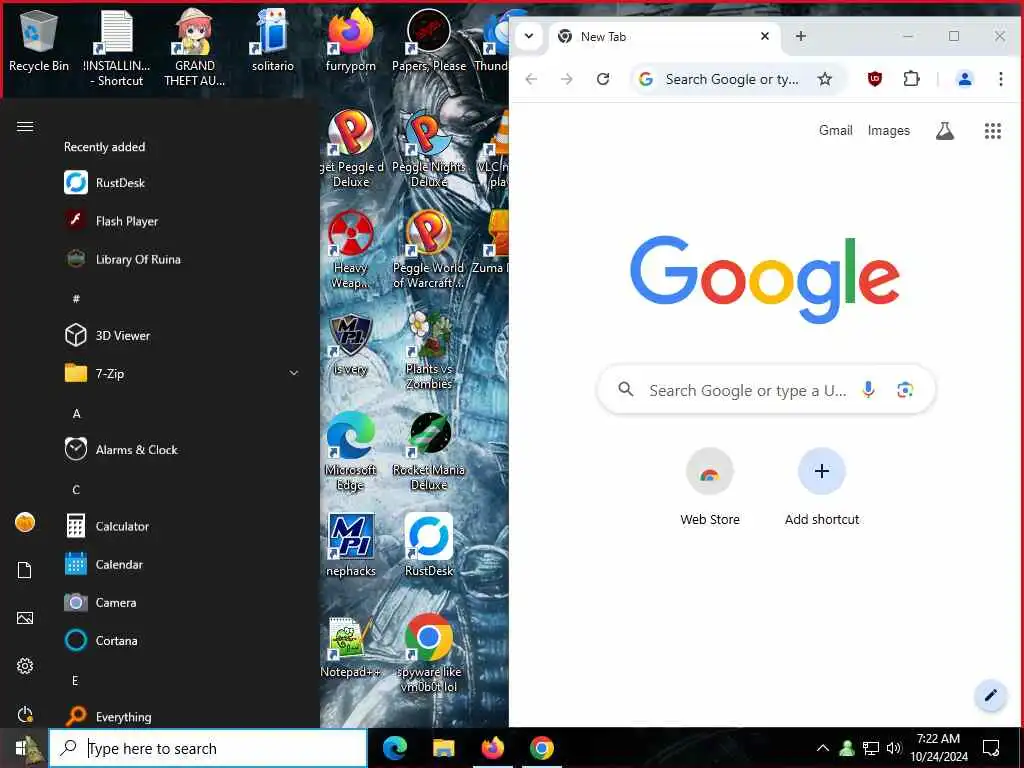The image size is (1024, 768).
Task: Jump to the # letter group header
Action: click(76, 298)
